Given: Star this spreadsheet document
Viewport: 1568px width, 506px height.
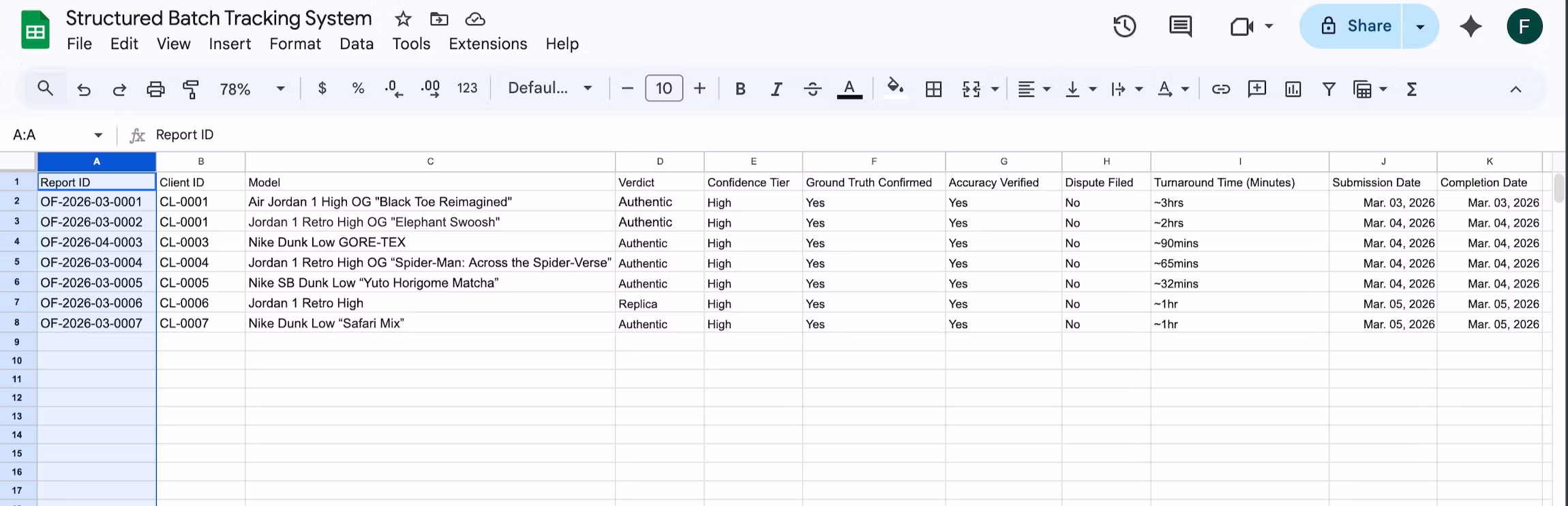Looking at the screenshot, I should point(403,19).
